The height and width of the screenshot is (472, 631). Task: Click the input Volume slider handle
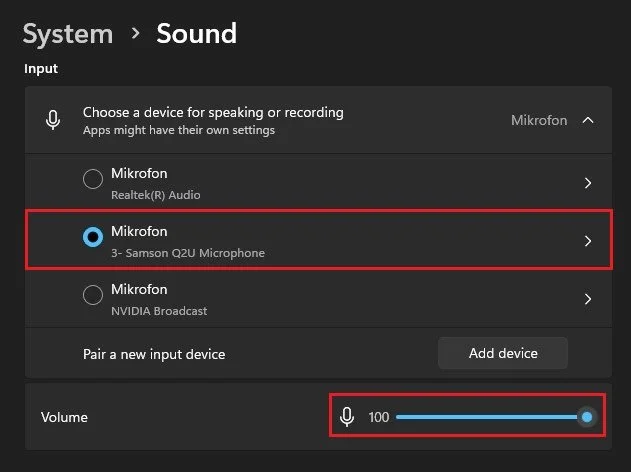click(x=587, y=417)
